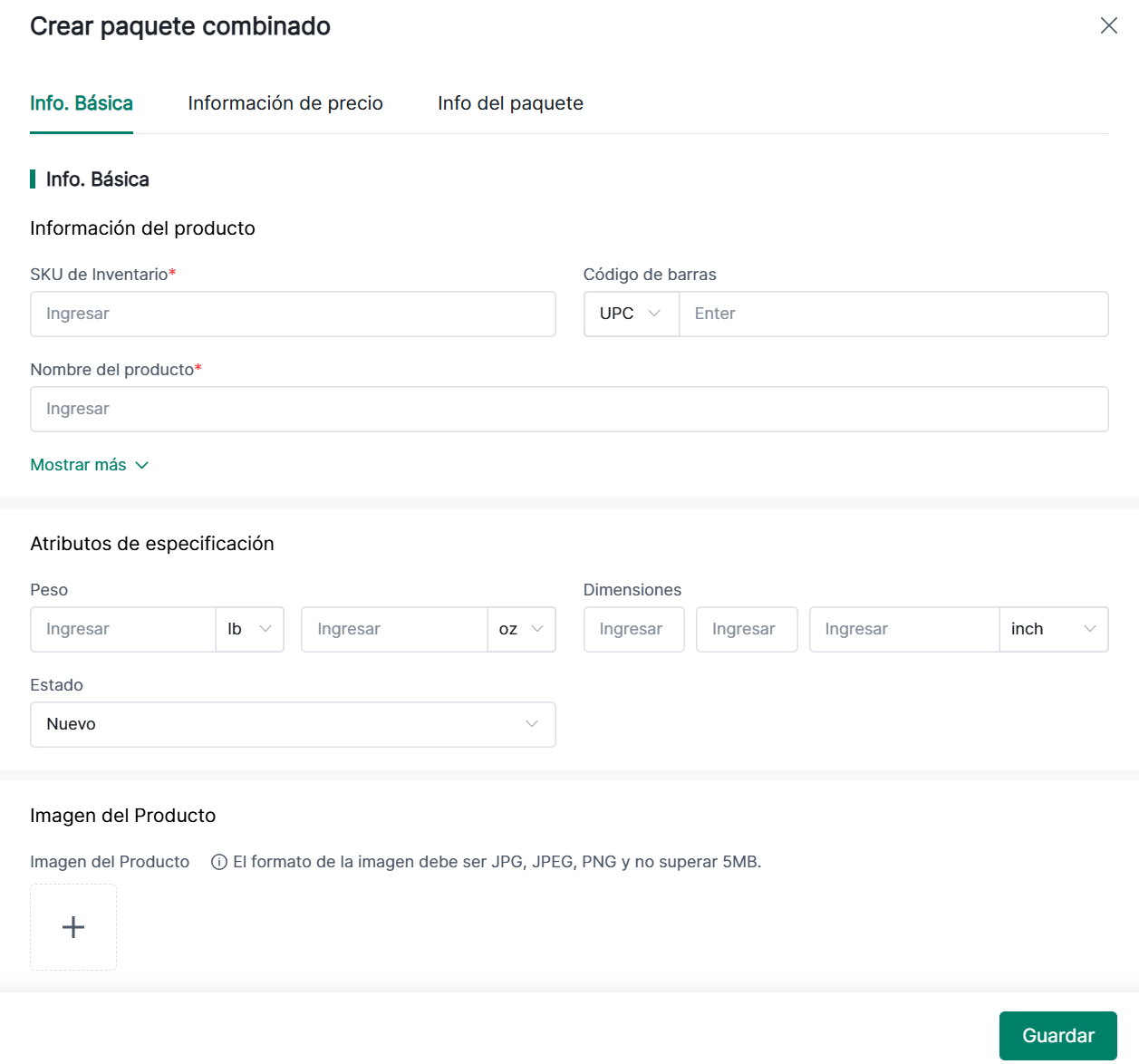Click the info icon next to image format note
The height and width of the screenshot is (1064, 1139).
[218, 862]
